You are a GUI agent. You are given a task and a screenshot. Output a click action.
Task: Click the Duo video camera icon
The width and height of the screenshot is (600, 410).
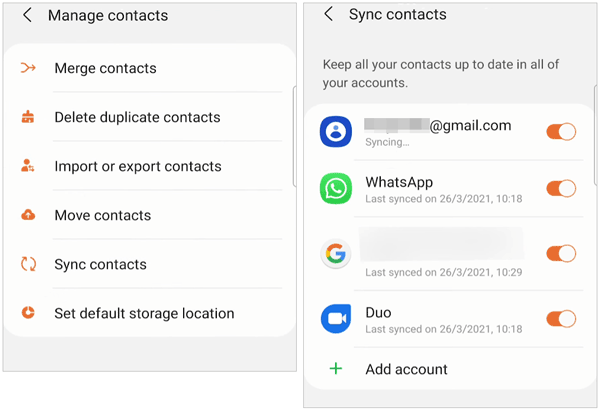[336, 319]
